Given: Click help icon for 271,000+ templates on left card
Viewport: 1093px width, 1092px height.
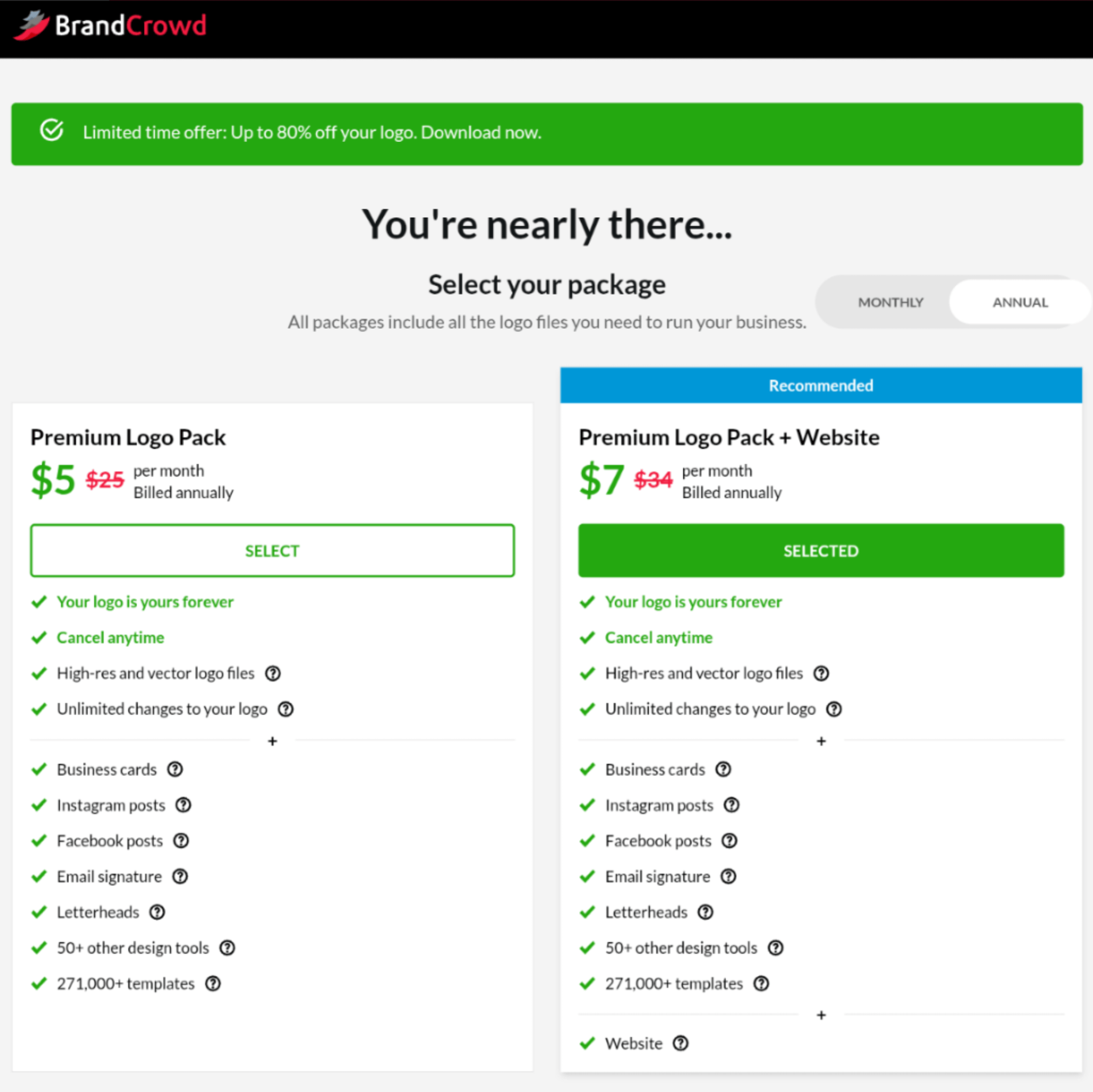Looking at the screenshot, I should coord(213,983).
